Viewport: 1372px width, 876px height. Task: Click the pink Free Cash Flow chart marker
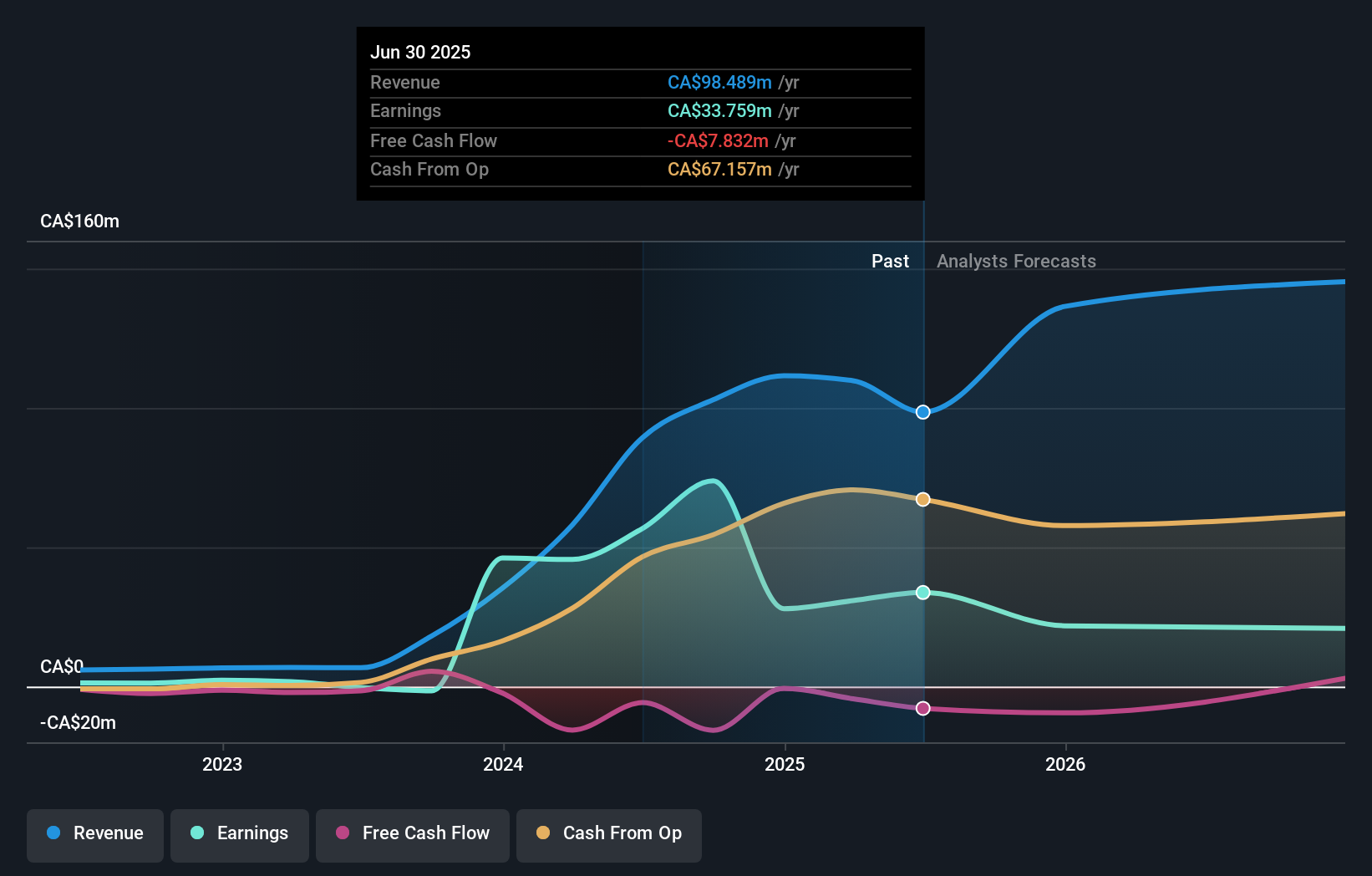pyautogui.click(x=922, y=708)
